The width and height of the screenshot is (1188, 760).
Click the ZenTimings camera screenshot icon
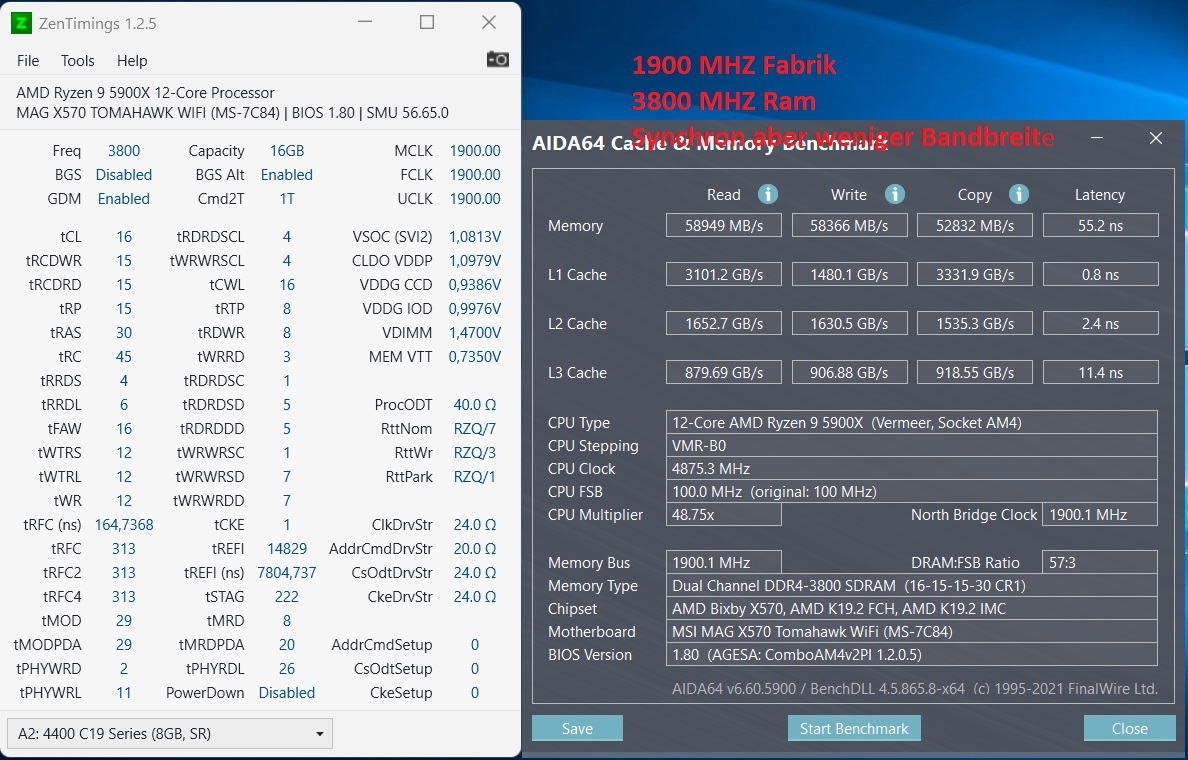497,59
